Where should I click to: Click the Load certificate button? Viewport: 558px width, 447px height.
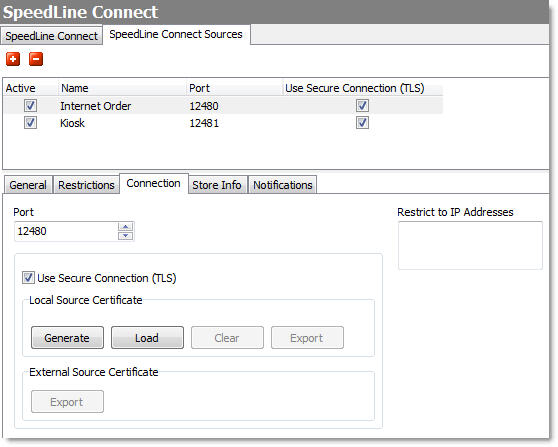(147, 337)
